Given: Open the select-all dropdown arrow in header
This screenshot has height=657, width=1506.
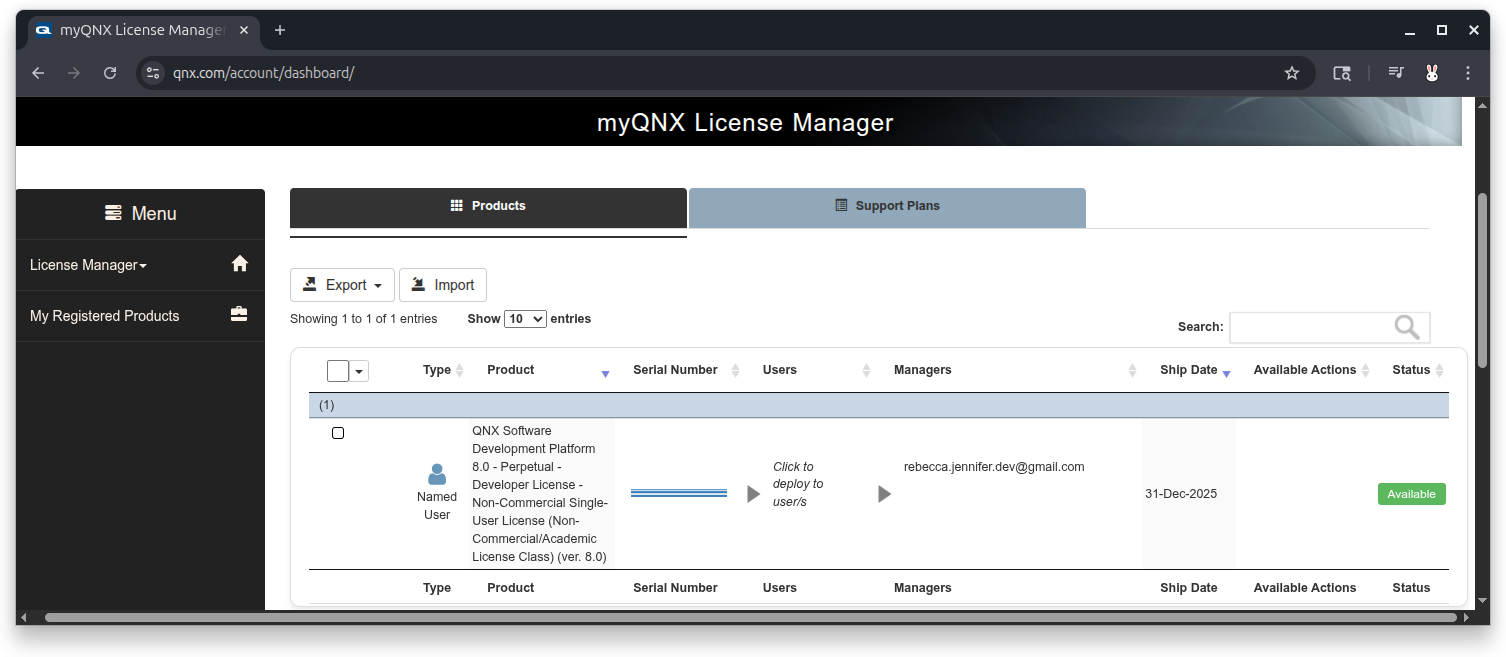Looking at the screenshot, I should pyautogui.click(x=359, y=371).
